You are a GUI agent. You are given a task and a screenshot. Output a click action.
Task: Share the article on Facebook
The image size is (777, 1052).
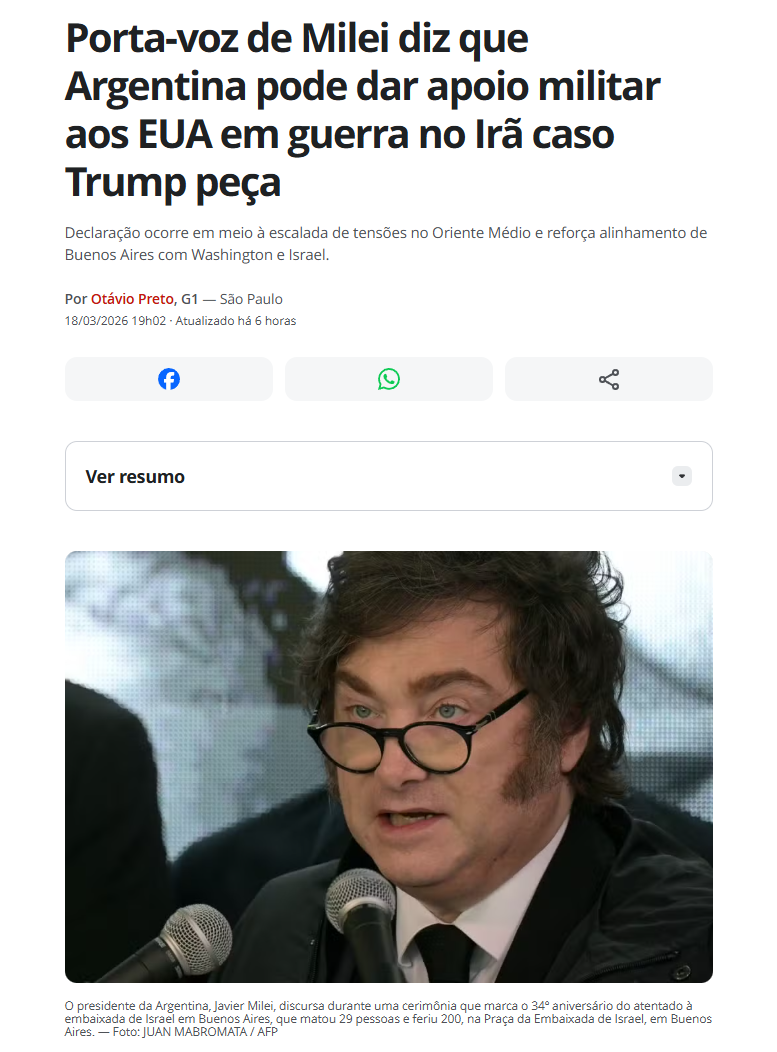[168, 379]
